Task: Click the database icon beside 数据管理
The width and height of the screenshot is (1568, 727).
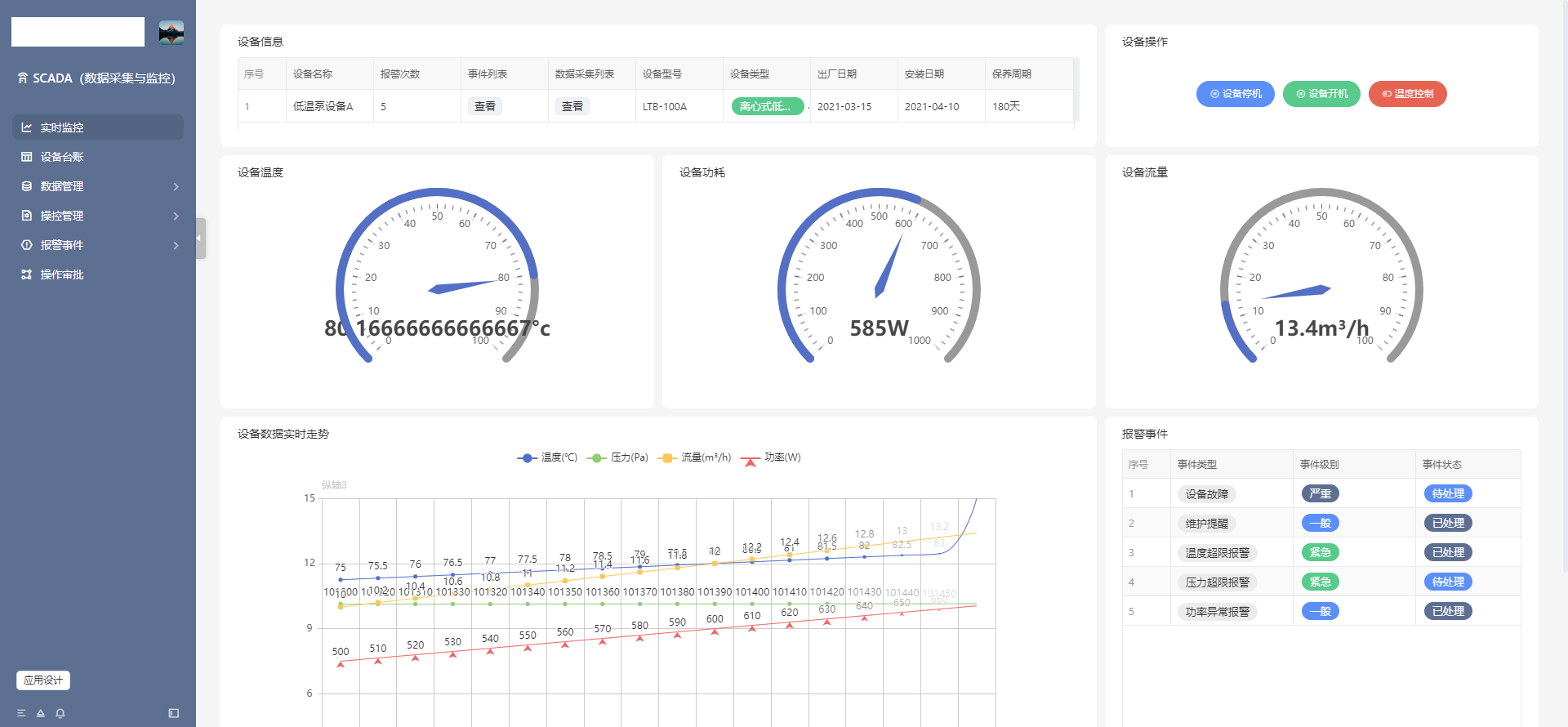Action: coord(27,186)
